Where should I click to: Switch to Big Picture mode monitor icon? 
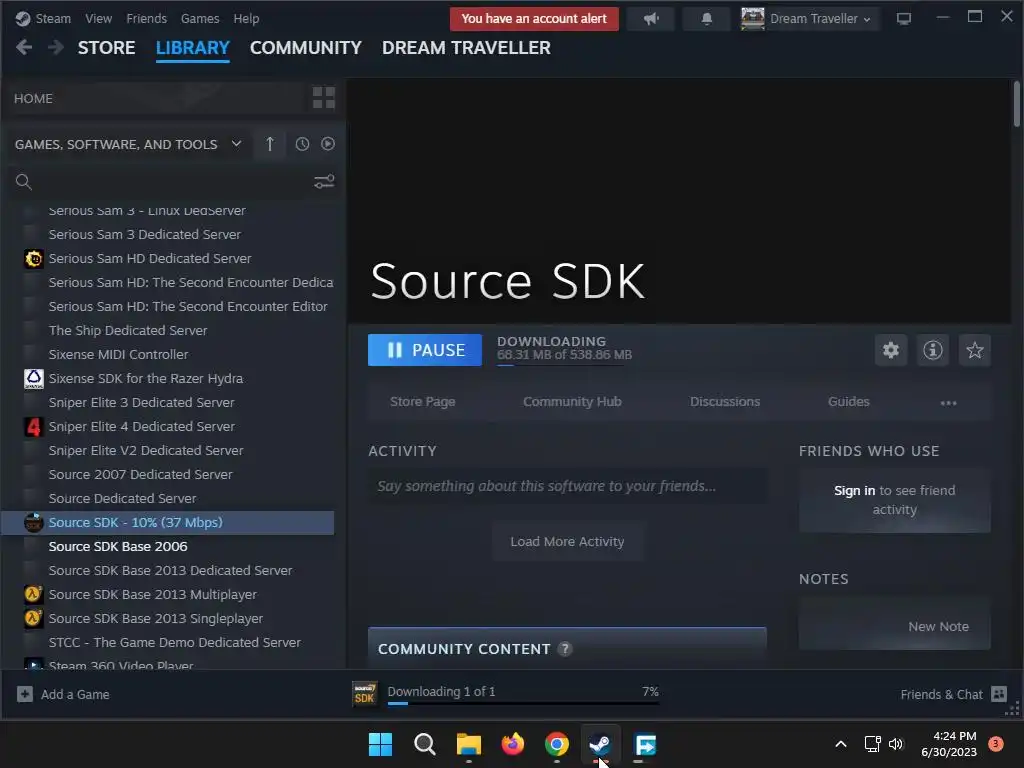click(904, 19)
